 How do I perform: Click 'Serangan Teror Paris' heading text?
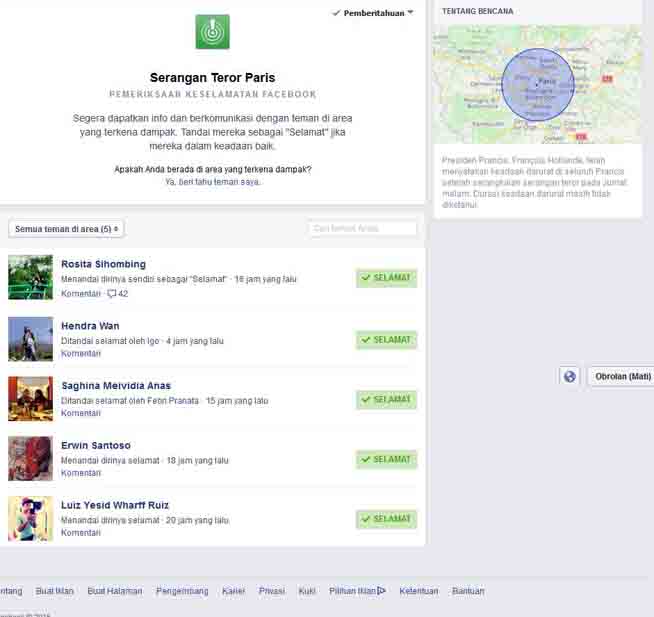(212, 78)
